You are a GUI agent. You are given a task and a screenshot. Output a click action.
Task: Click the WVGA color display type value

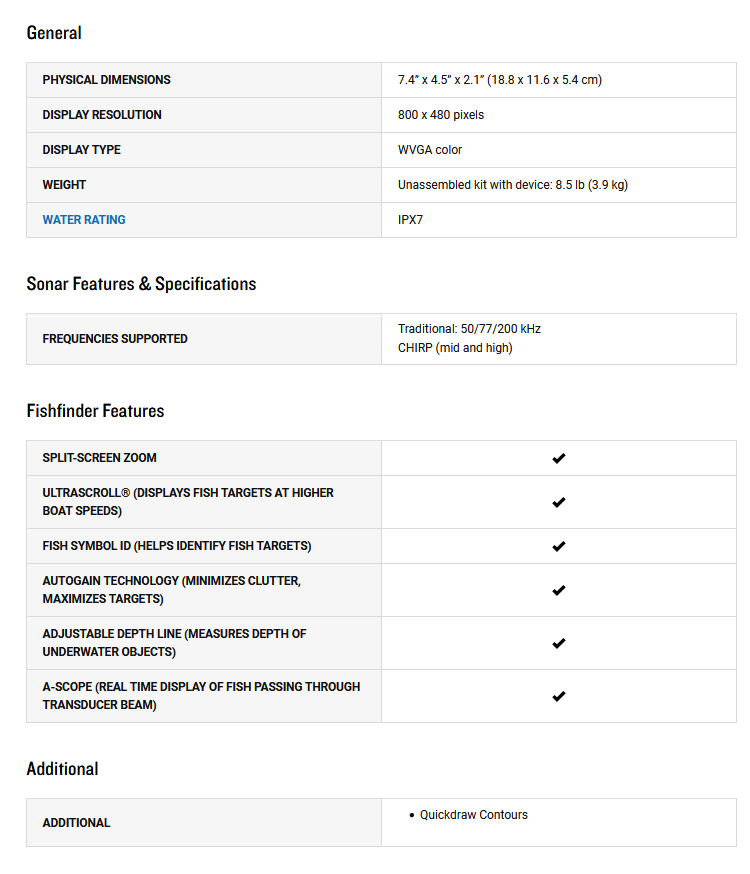pyautogui.click(x=430, y=150)
